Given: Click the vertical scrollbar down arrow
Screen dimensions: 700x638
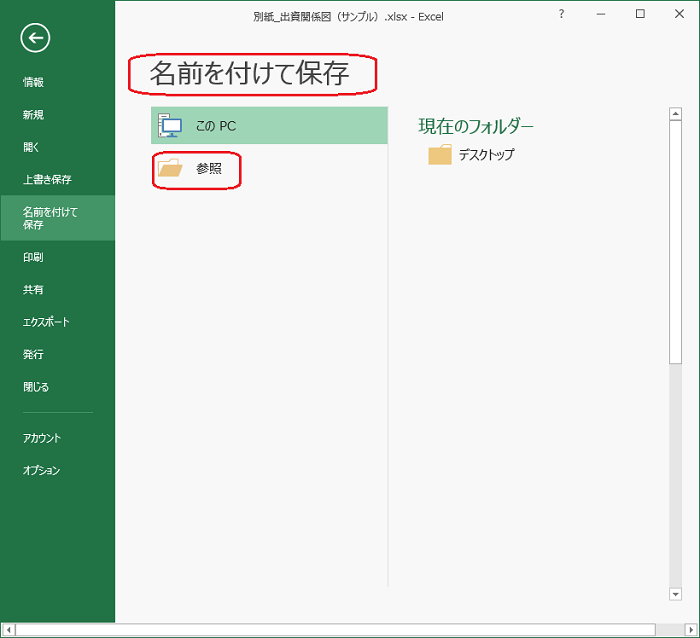Looking at the screenshot, I should 675,594.
